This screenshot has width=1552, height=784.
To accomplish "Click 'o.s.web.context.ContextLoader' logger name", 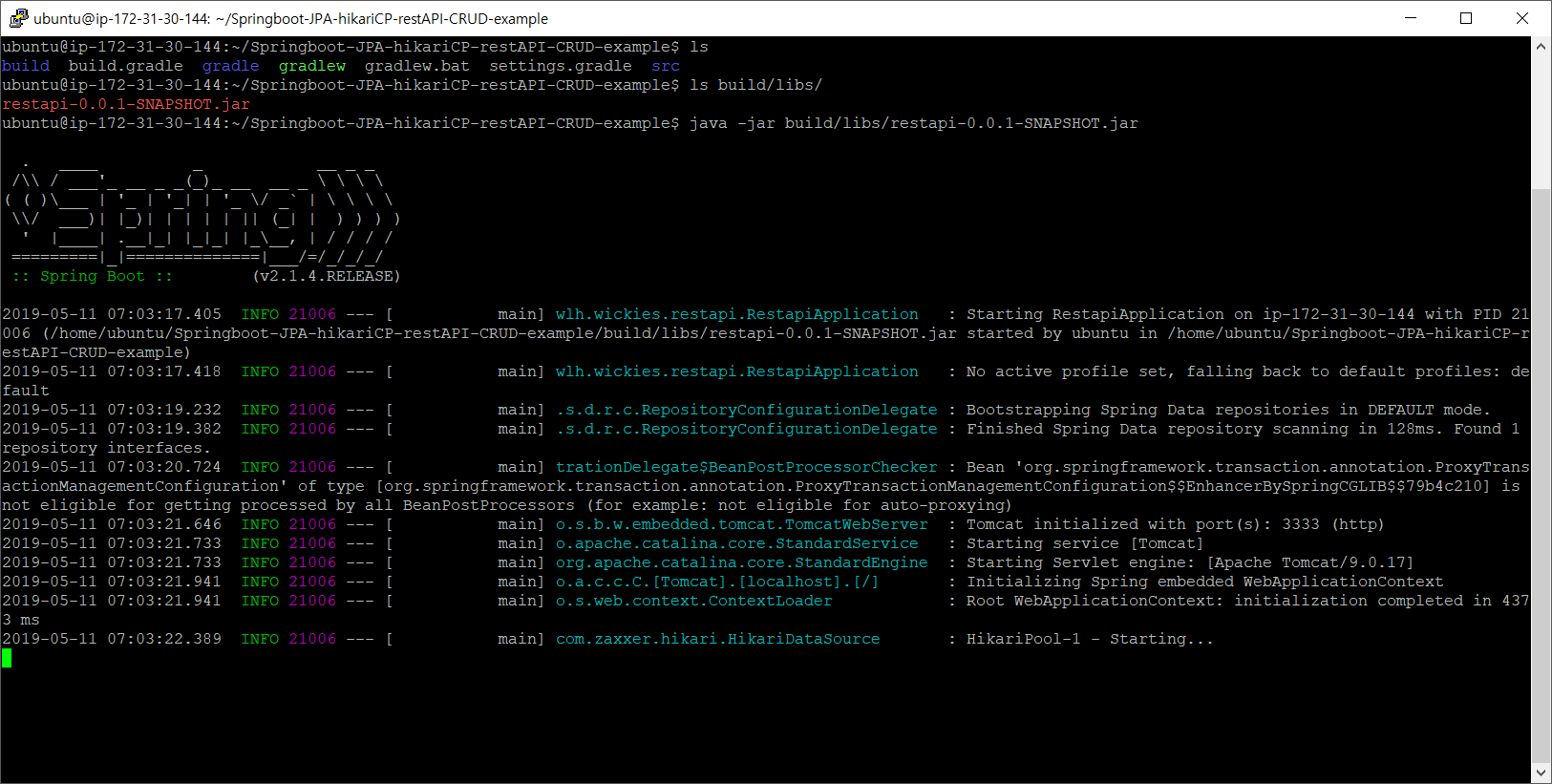I will point(694,601).
